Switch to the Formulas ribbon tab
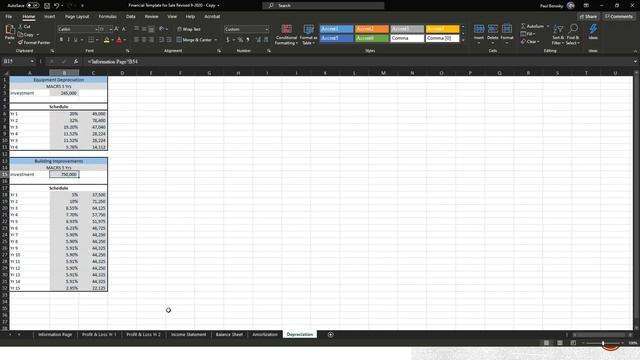Viewport: 640px width, 360px height. point(107,17)
